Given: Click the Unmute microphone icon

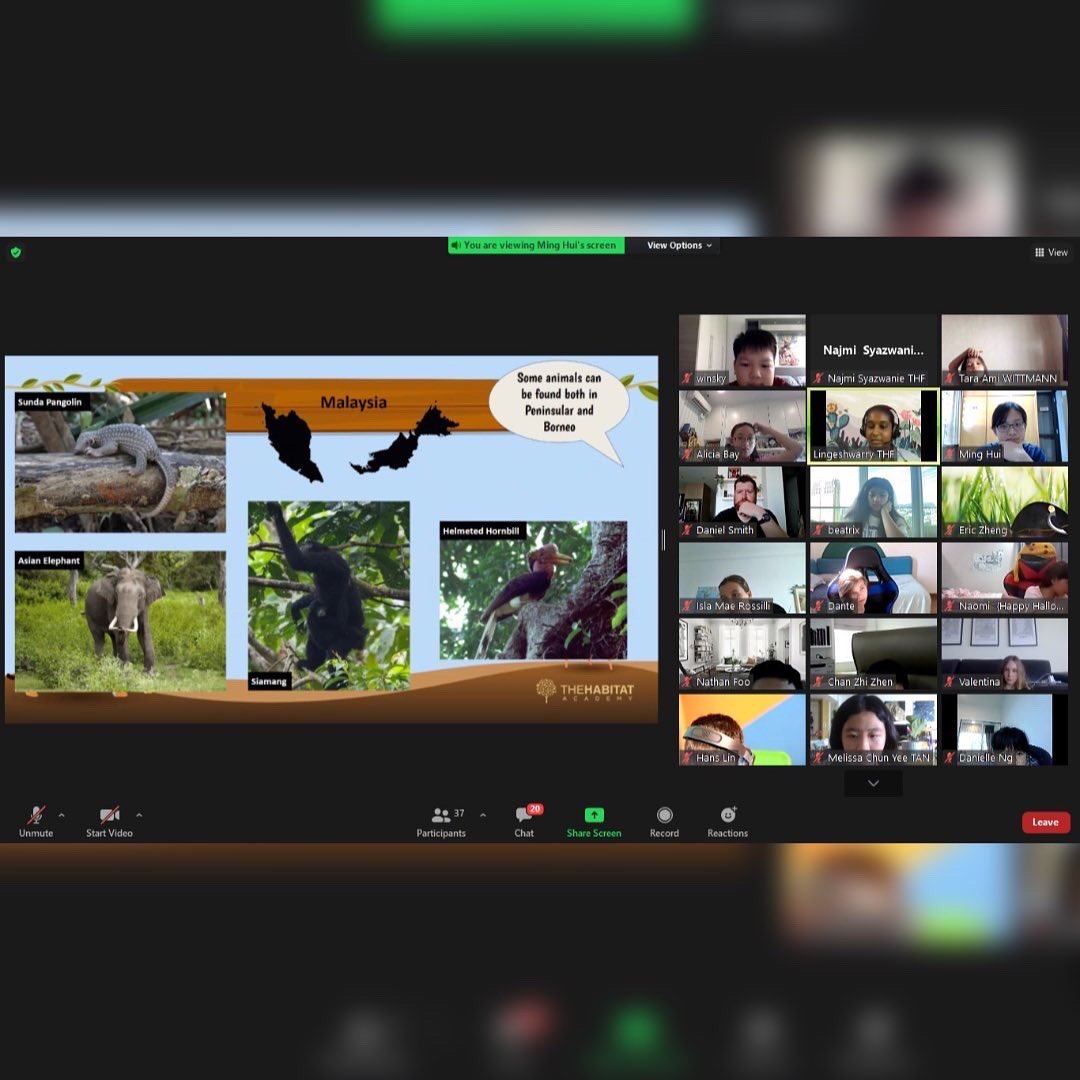Looking at the screenshot, I should [x=36, y=815].
